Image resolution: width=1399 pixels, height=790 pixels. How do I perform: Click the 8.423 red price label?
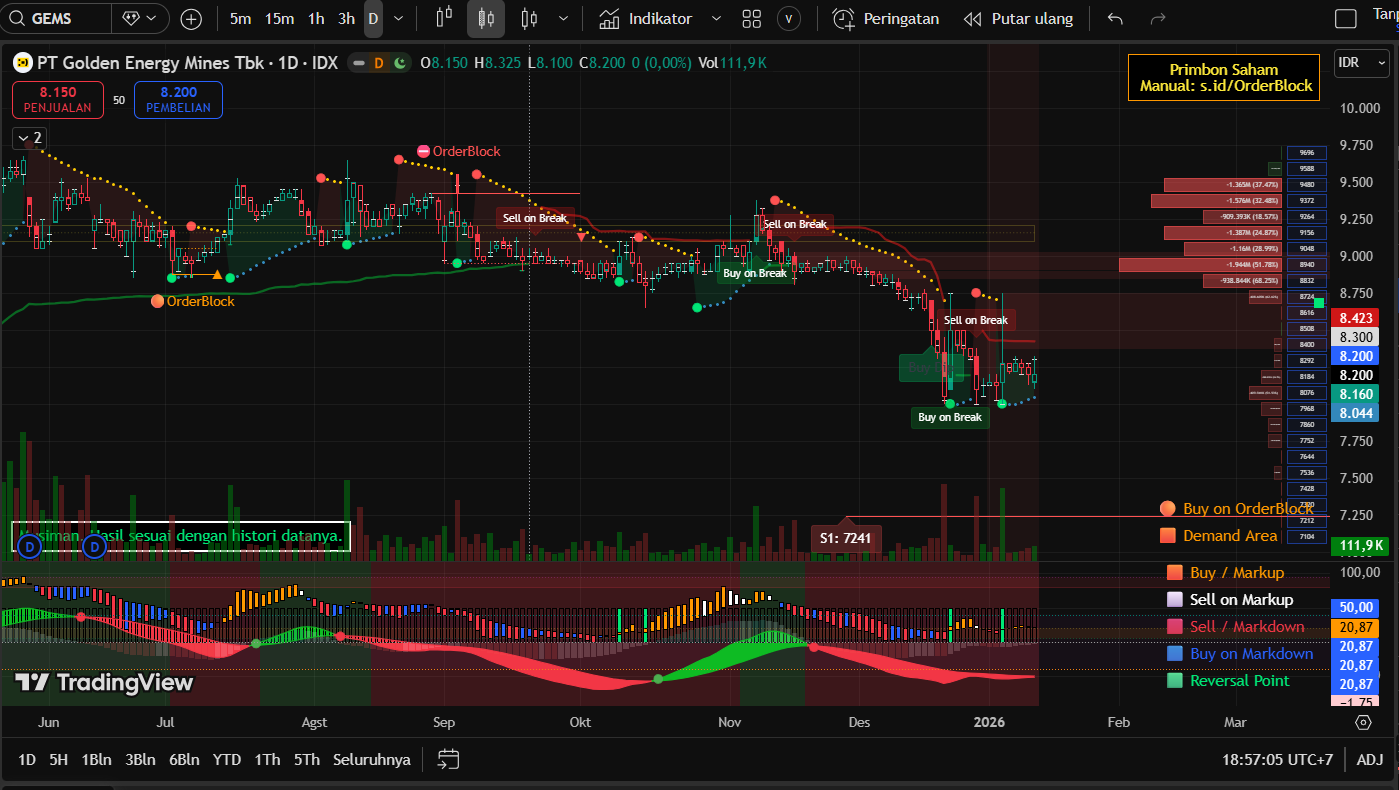coord(1355,318)
